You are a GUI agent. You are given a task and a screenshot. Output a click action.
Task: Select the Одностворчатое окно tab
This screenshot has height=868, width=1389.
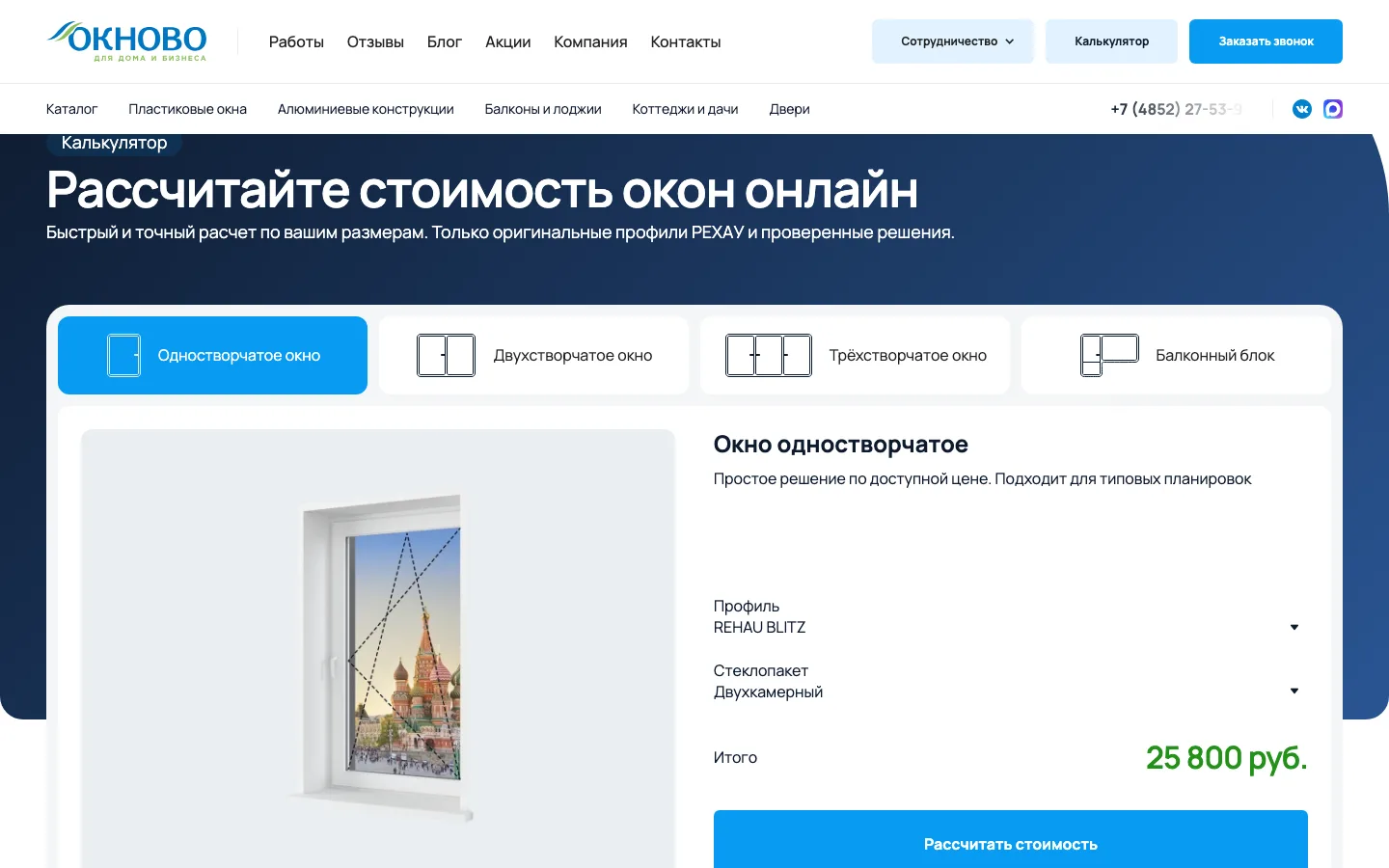212,356
